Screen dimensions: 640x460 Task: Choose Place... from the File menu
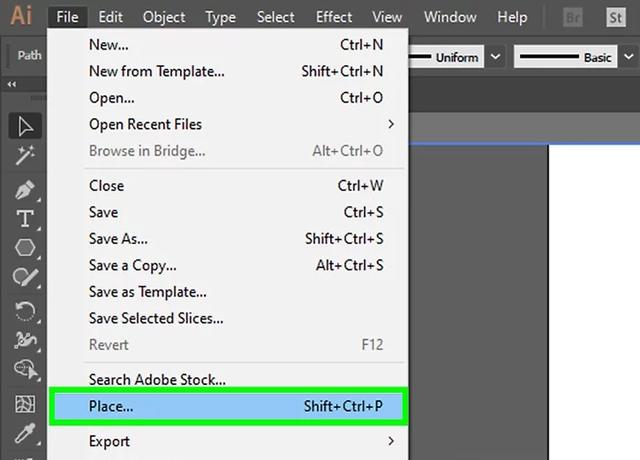click(228, 406)
